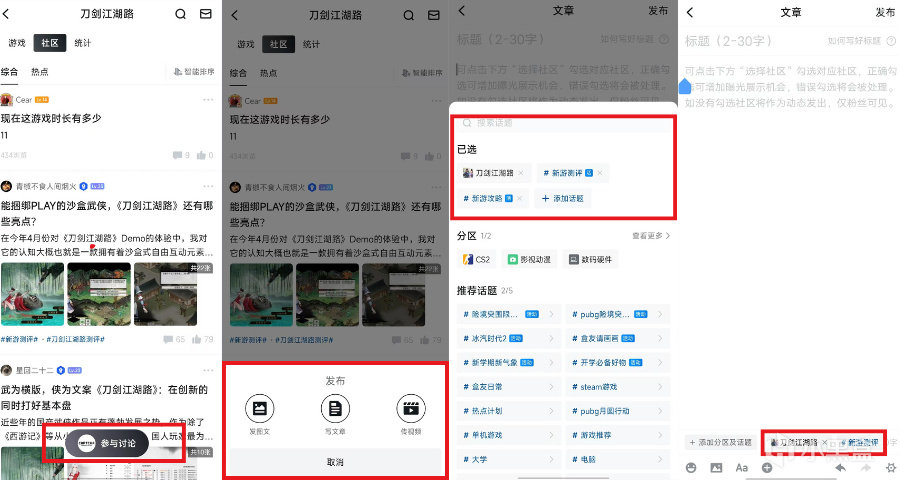Tap 添加话题 in the 已选 section

pos(563,199)
